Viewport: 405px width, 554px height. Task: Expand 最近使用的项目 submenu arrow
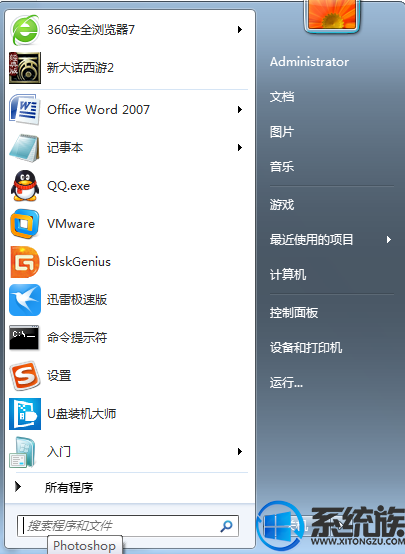click(389, 240)
